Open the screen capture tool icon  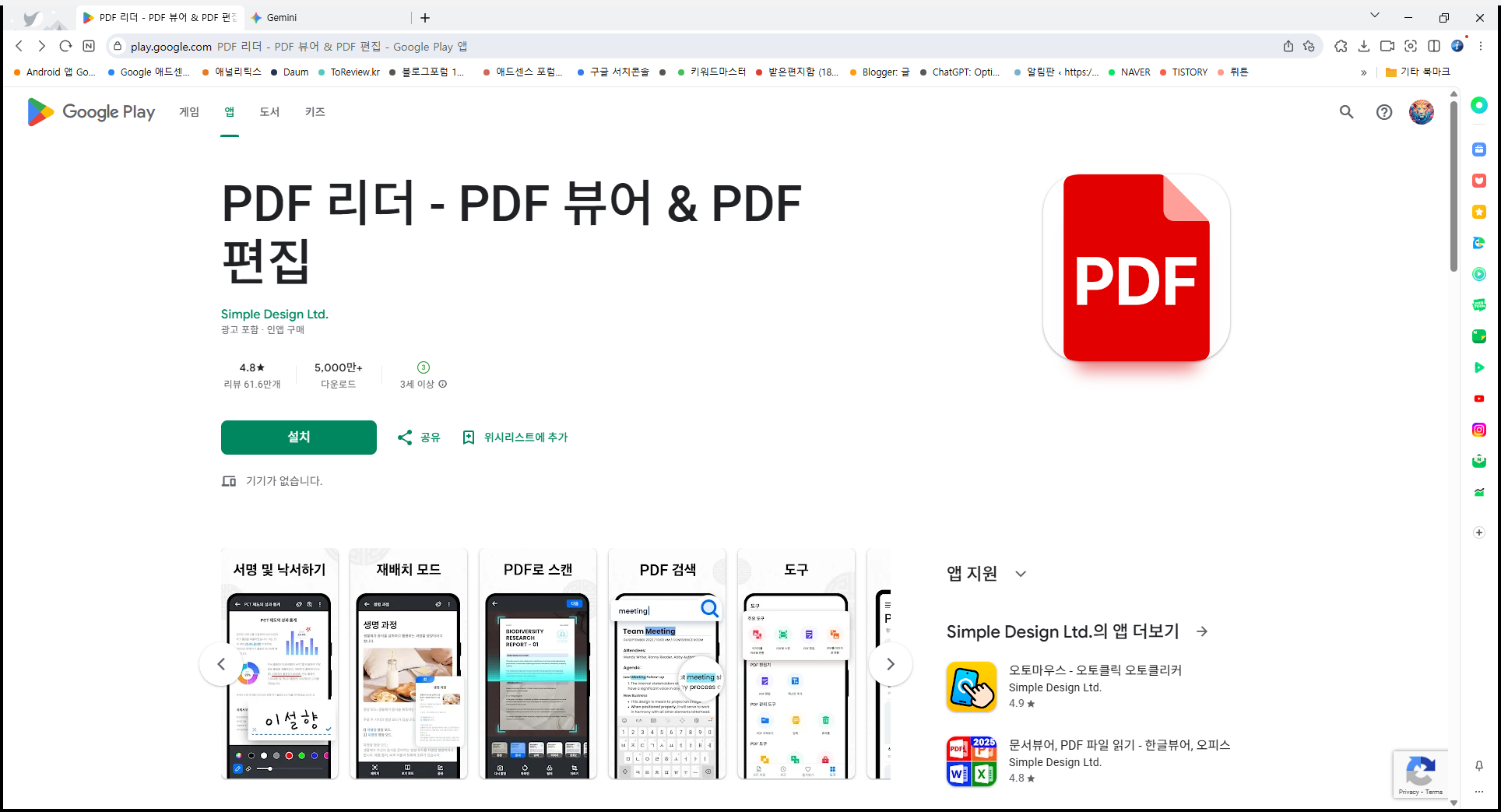1411,46
